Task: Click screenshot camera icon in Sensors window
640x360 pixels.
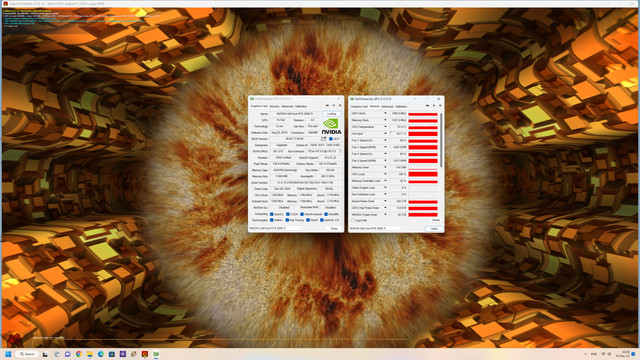Action: pos(427,105)
